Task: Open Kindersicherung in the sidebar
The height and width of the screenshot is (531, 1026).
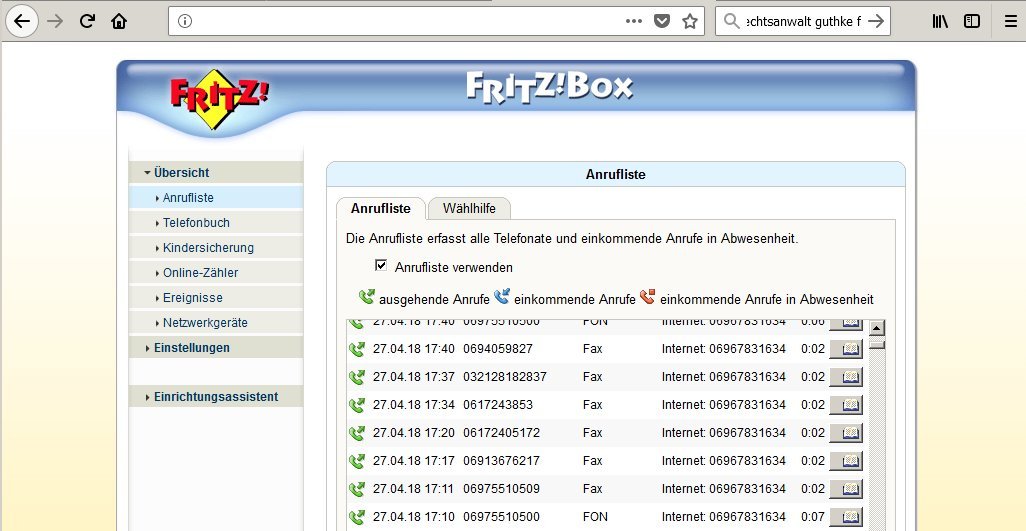Action: point(216,248)
